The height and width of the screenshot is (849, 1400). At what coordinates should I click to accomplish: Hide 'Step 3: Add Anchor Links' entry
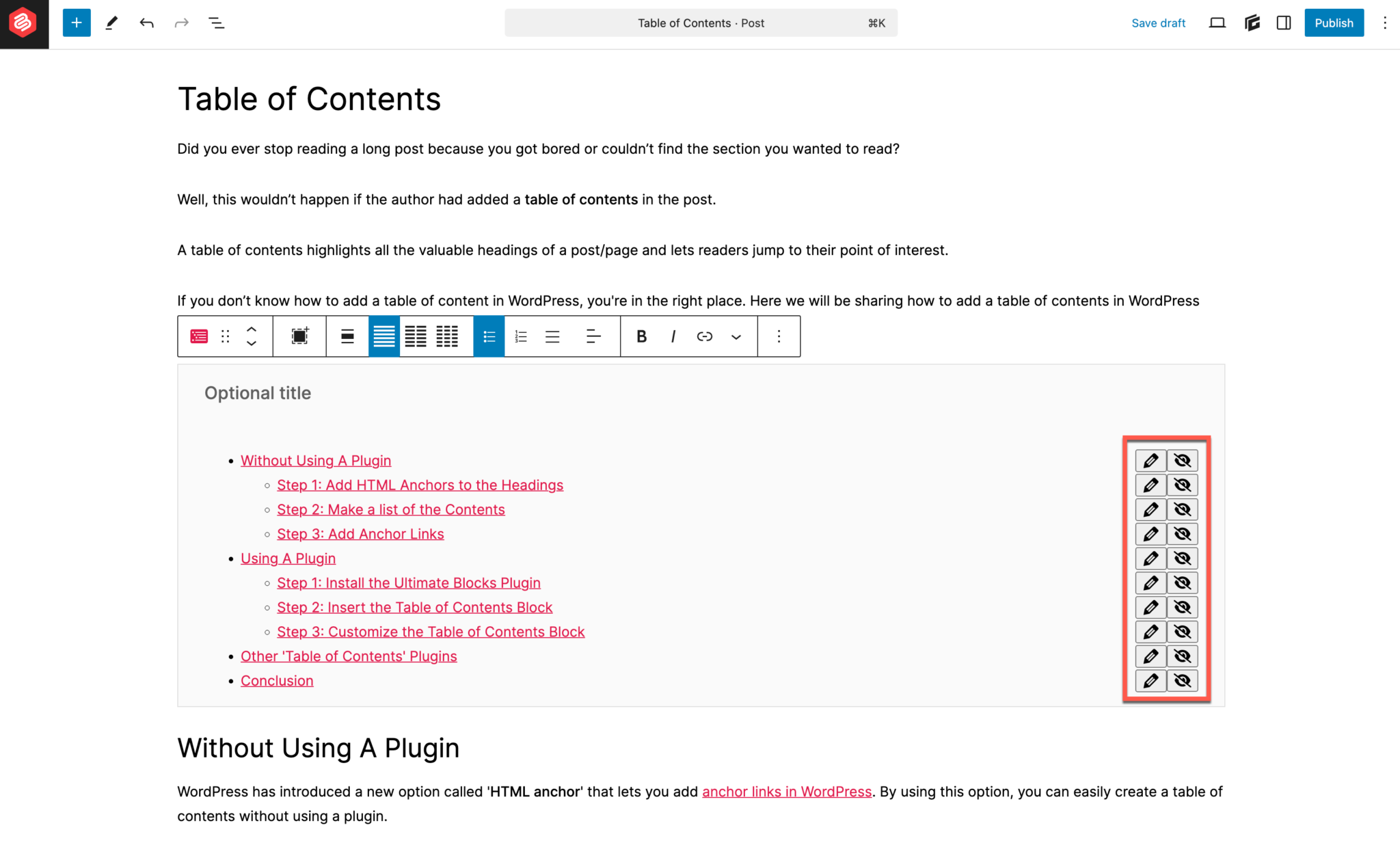pos(1183,534)
